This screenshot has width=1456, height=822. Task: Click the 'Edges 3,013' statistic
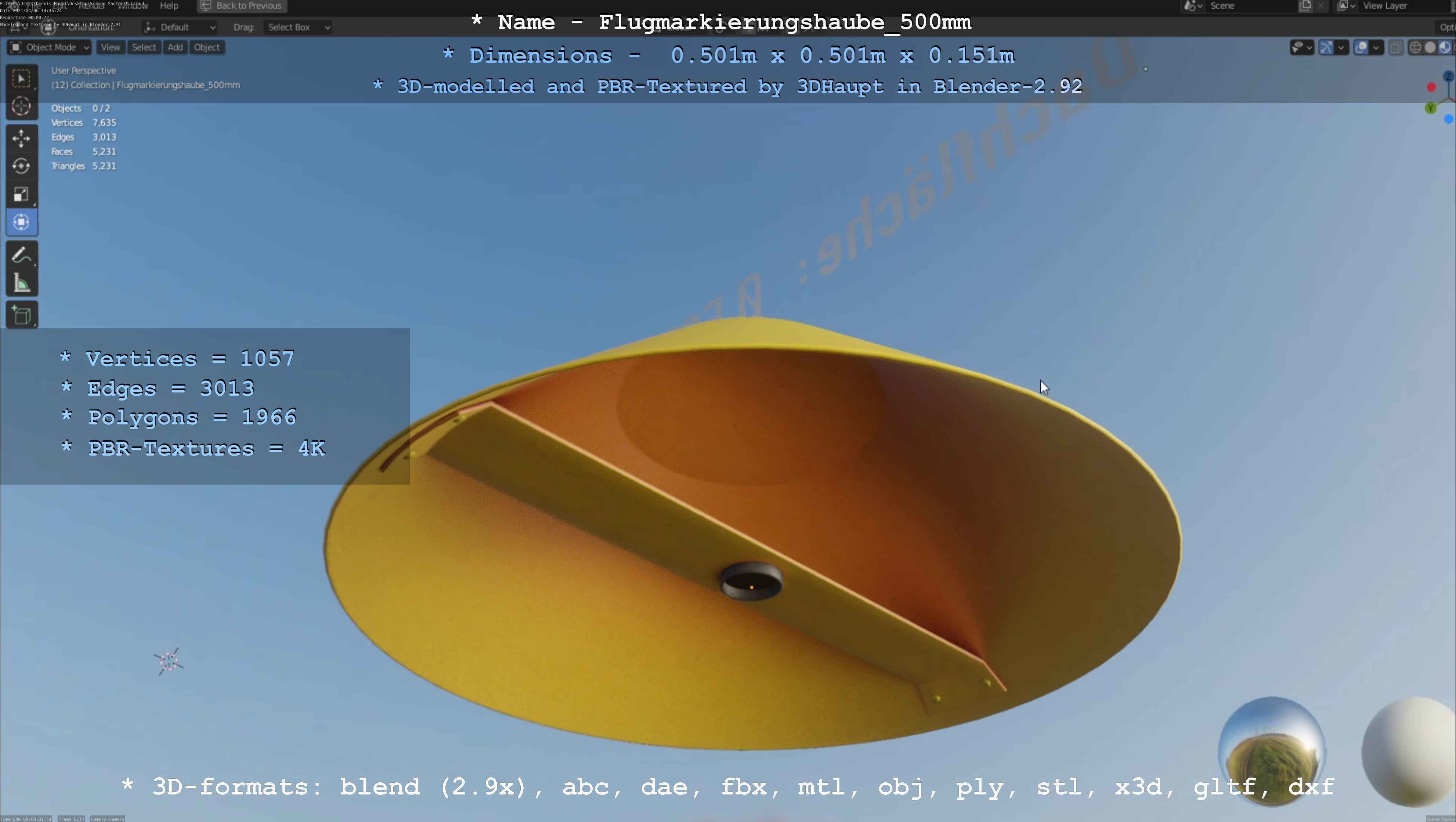click(84, 137)
